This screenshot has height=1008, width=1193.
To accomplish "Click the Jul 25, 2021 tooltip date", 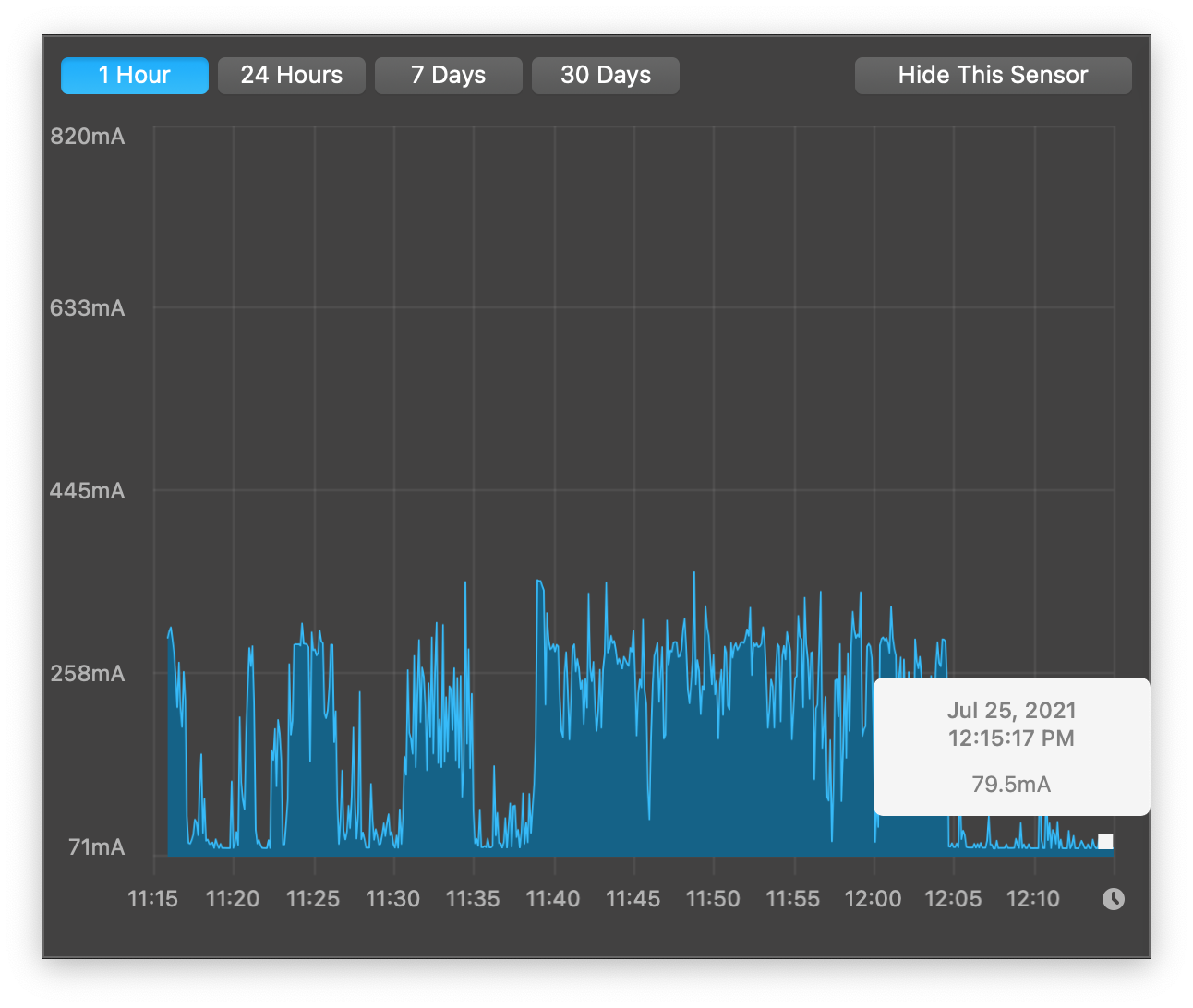I will 1012,711.
